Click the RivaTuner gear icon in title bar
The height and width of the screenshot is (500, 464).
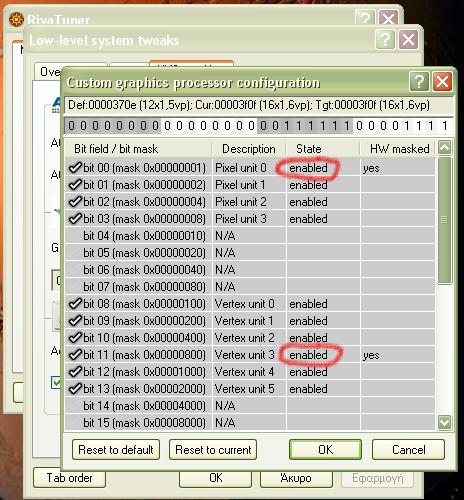16,19
